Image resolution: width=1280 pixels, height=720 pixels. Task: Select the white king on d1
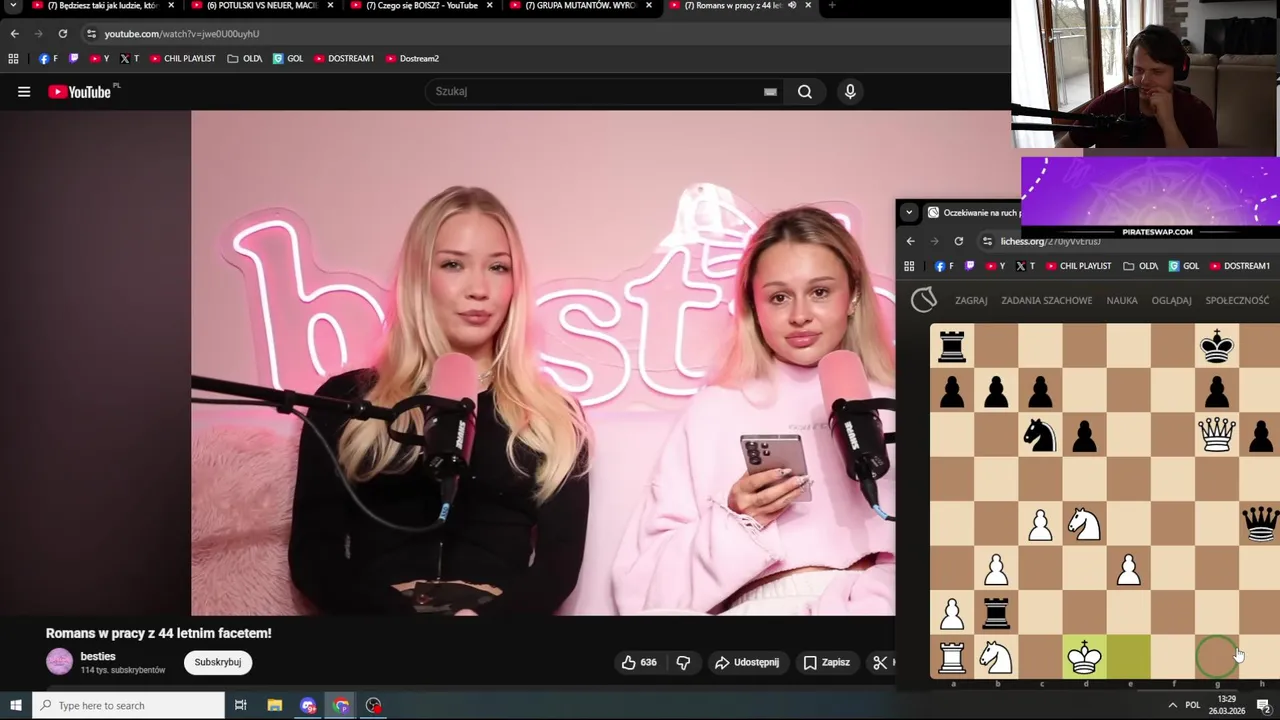click(1085, 657)
